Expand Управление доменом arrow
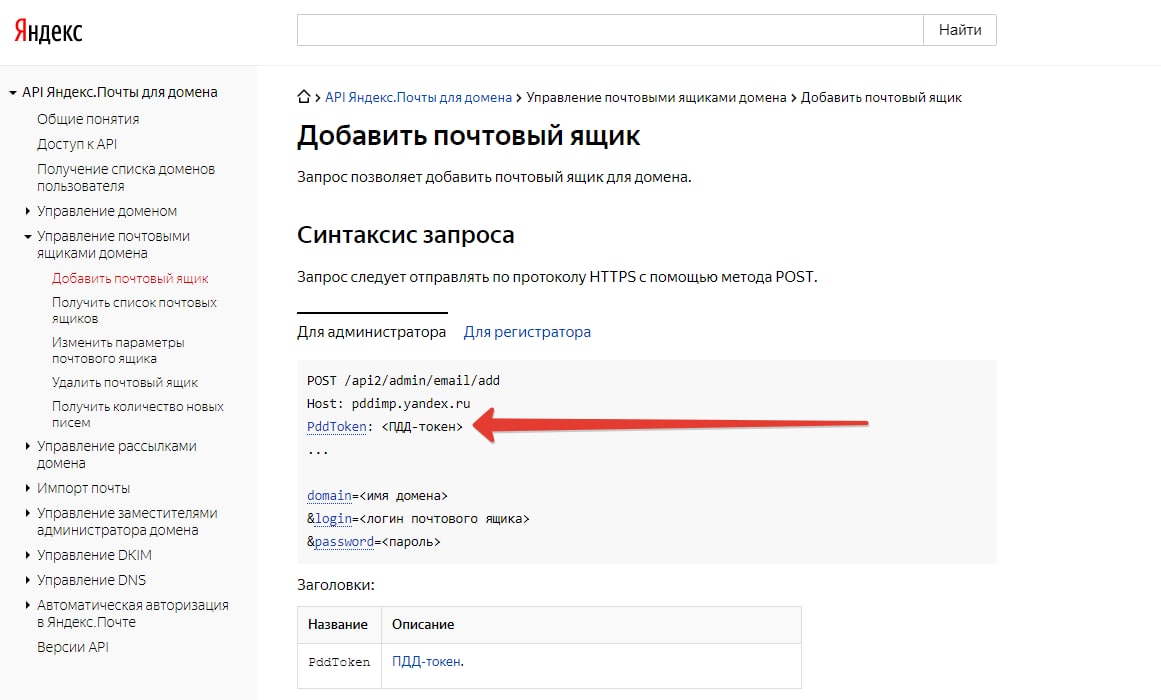The height and width of the screenshot is (700, 1161). [x=27, y=211]
